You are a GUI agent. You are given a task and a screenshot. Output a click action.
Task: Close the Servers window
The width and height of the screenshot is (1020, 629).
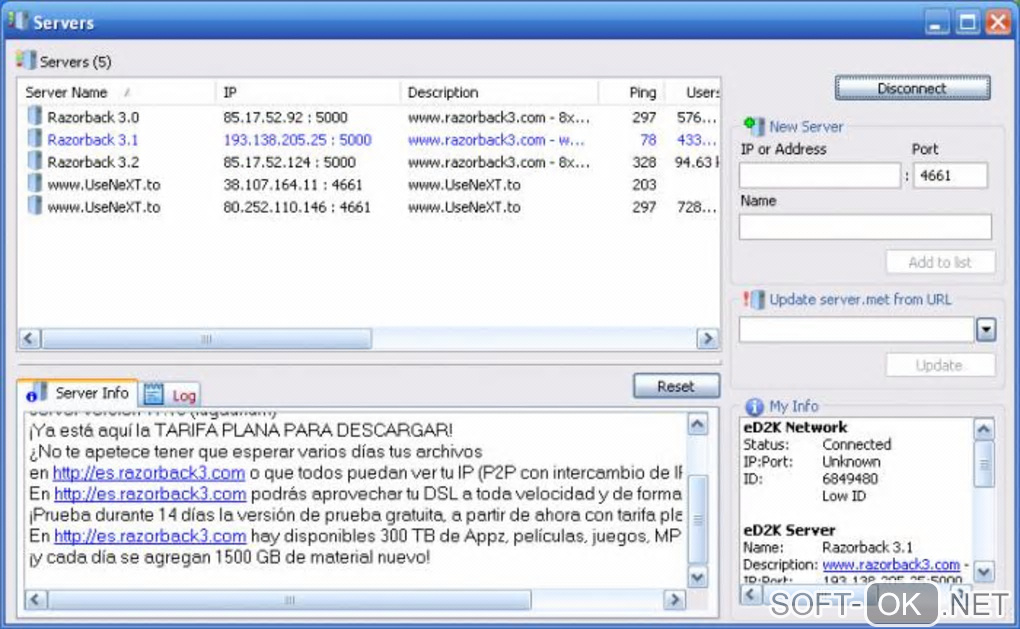click(x=998, y=23)
